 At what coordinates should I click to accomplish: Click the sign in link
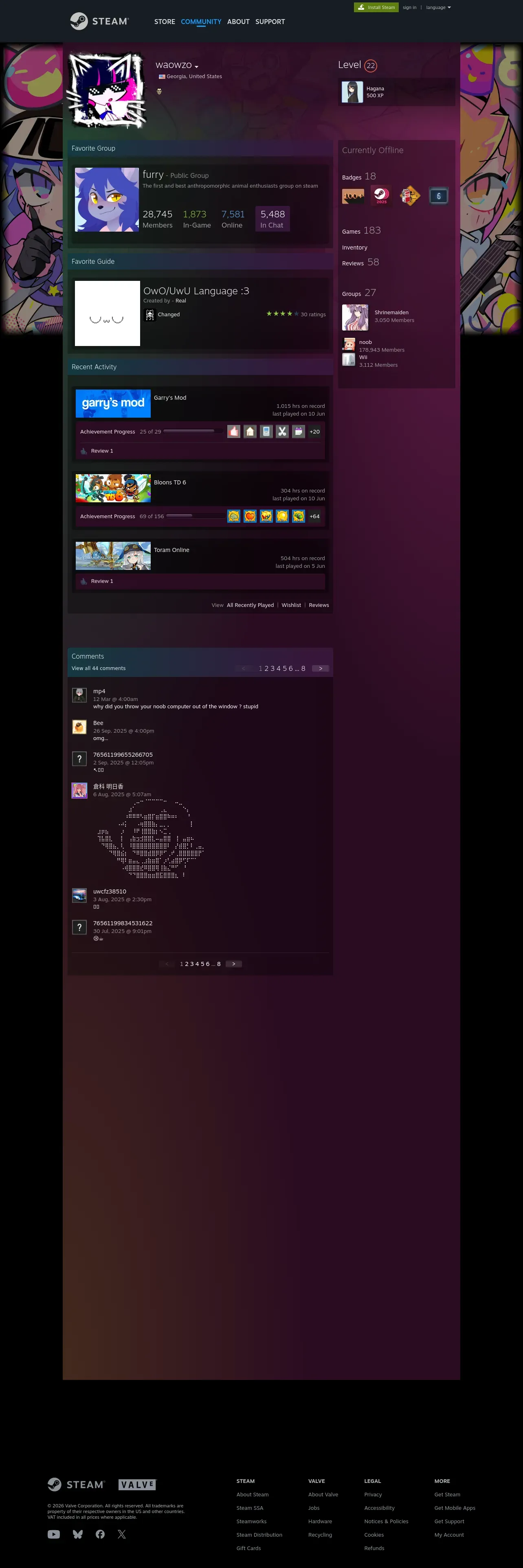pos(410,7)
